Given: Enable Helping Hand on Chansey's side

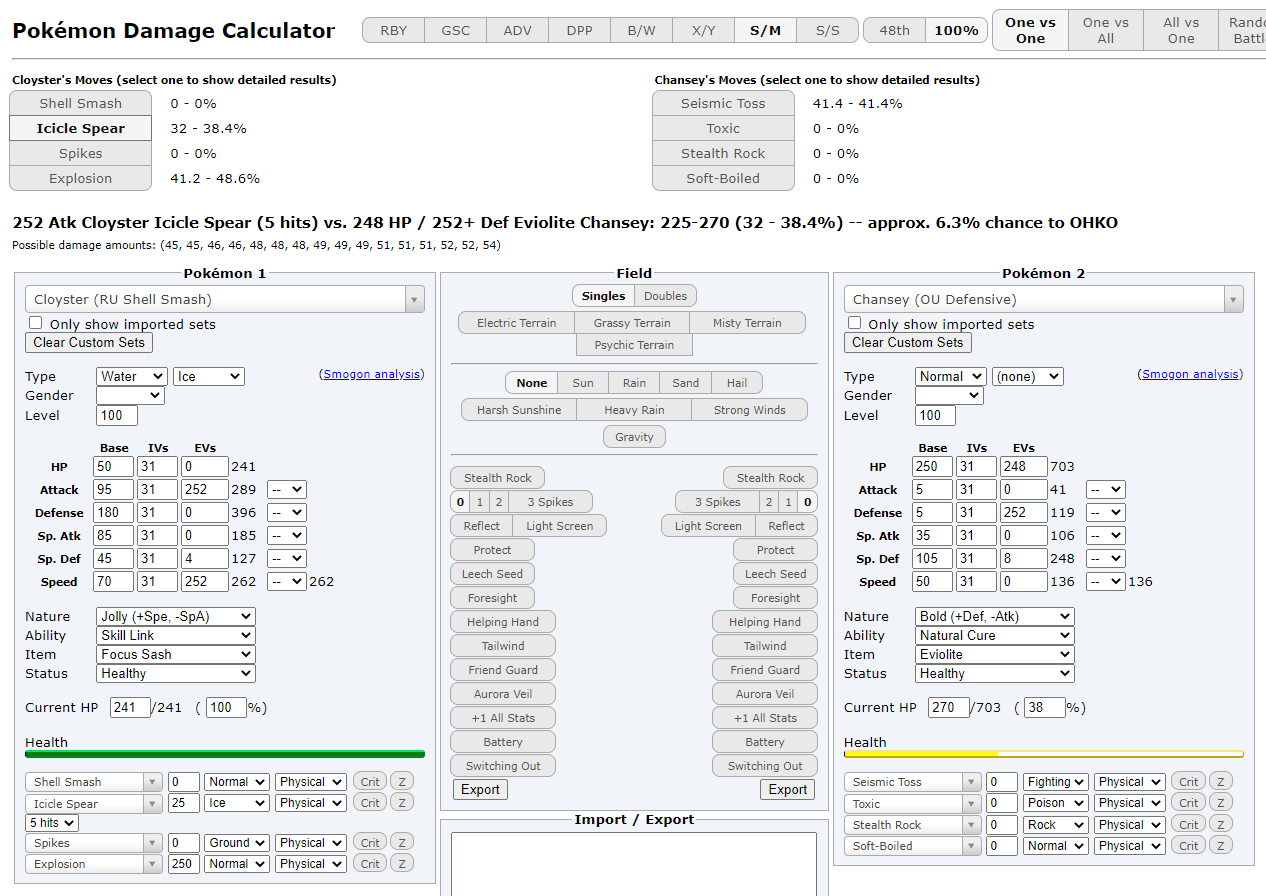Looking at the screenshot, I should (765, 622).
